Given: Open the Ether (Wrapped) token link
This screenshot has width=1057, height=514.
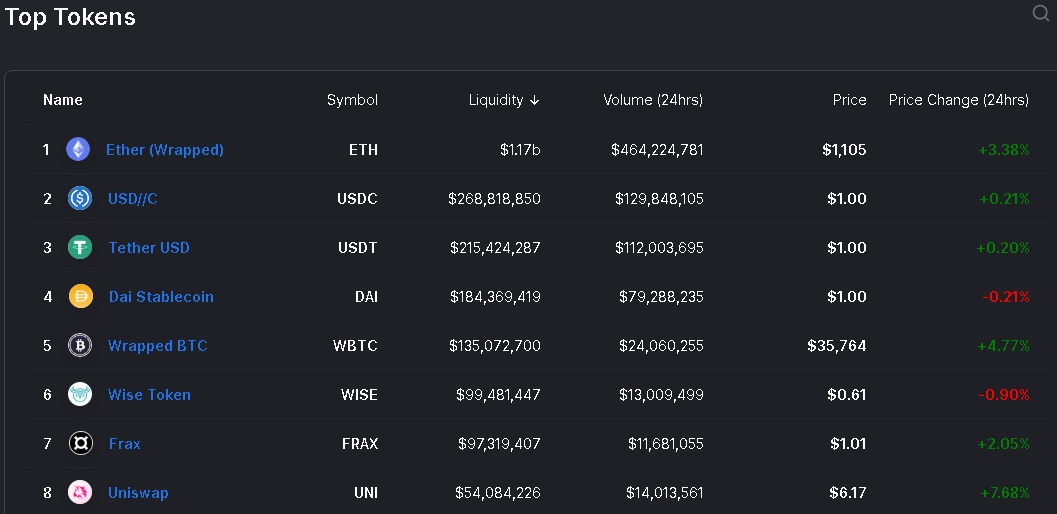Looking at the screenshot, I should [164, 150].
